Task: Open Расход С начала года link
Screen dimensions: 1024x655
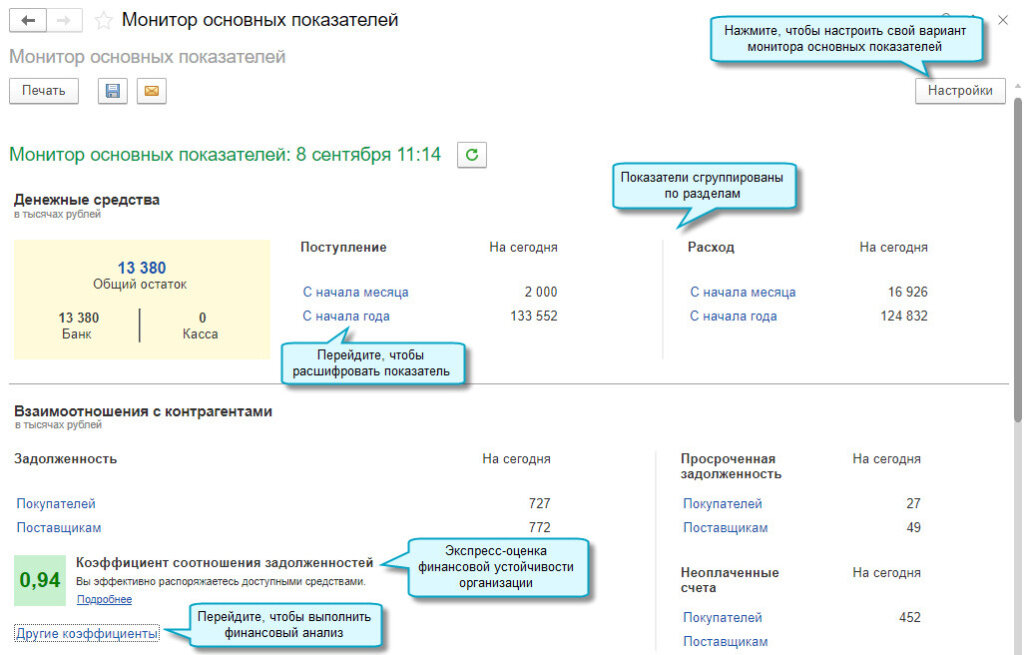Action: (x=733, y=316)
